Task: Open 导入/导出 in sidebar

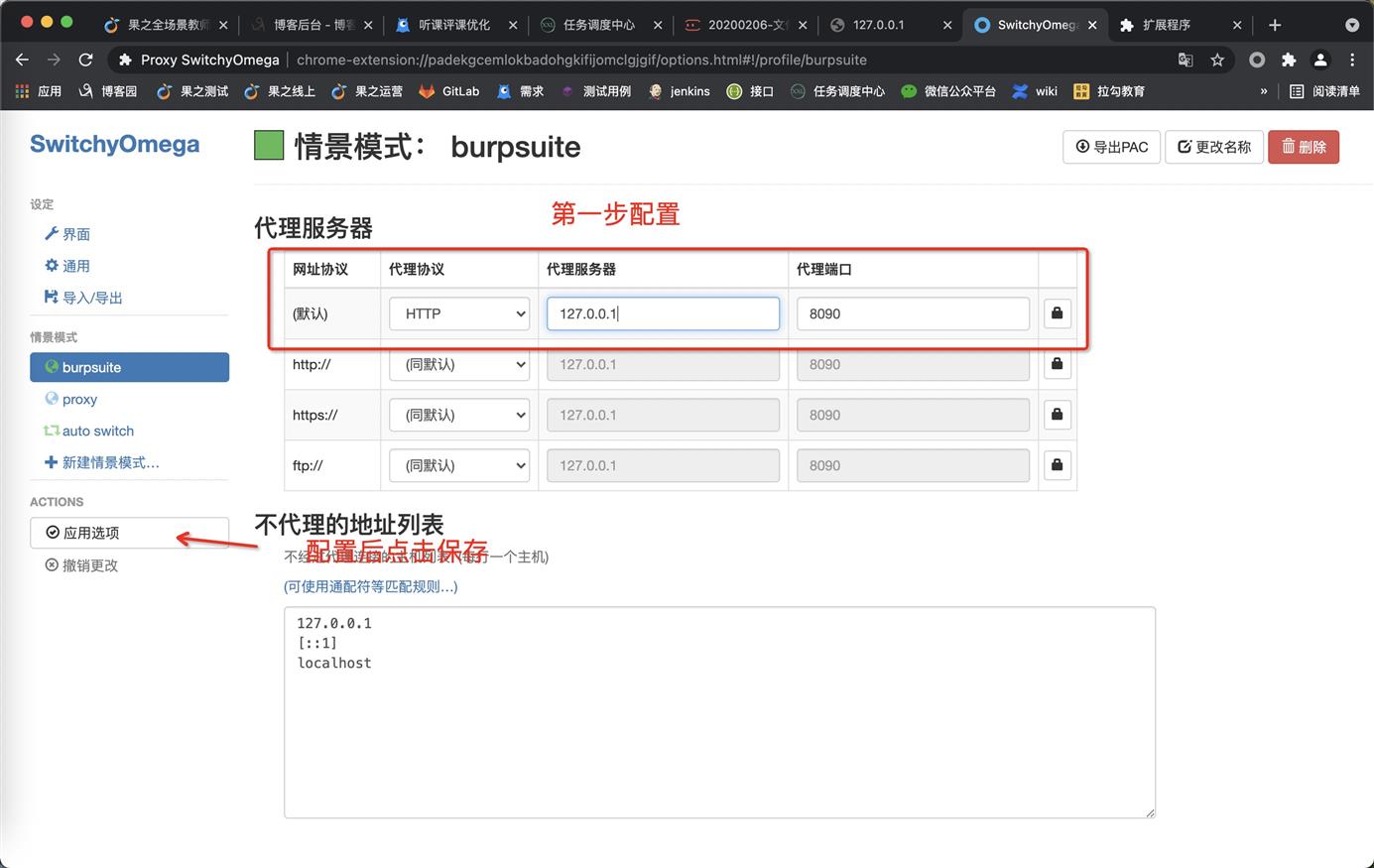Action: point(83,298)
